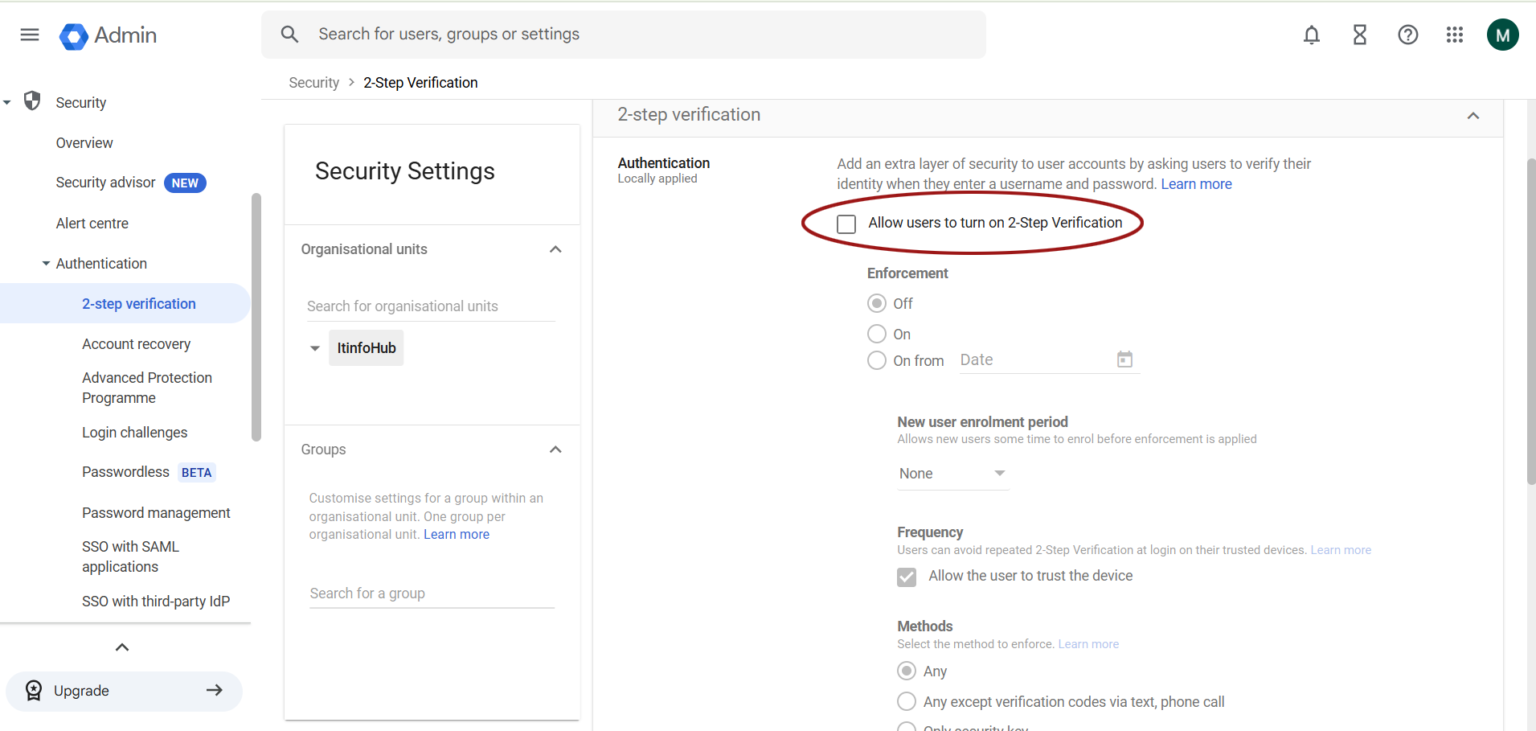Click the Security shield icon in sidebar
This screenshot has height=731, width=1536.
click(31, 101)
